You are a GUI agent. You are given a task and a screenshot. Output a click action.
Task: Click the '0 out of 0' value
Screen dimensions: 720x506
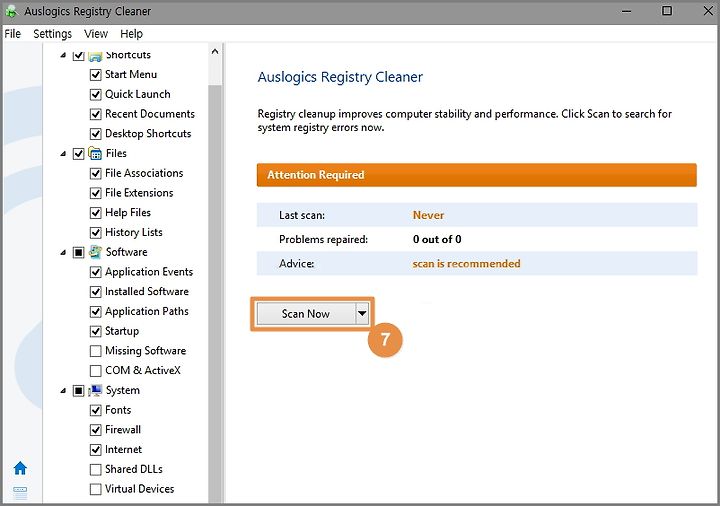coord(437,239)
